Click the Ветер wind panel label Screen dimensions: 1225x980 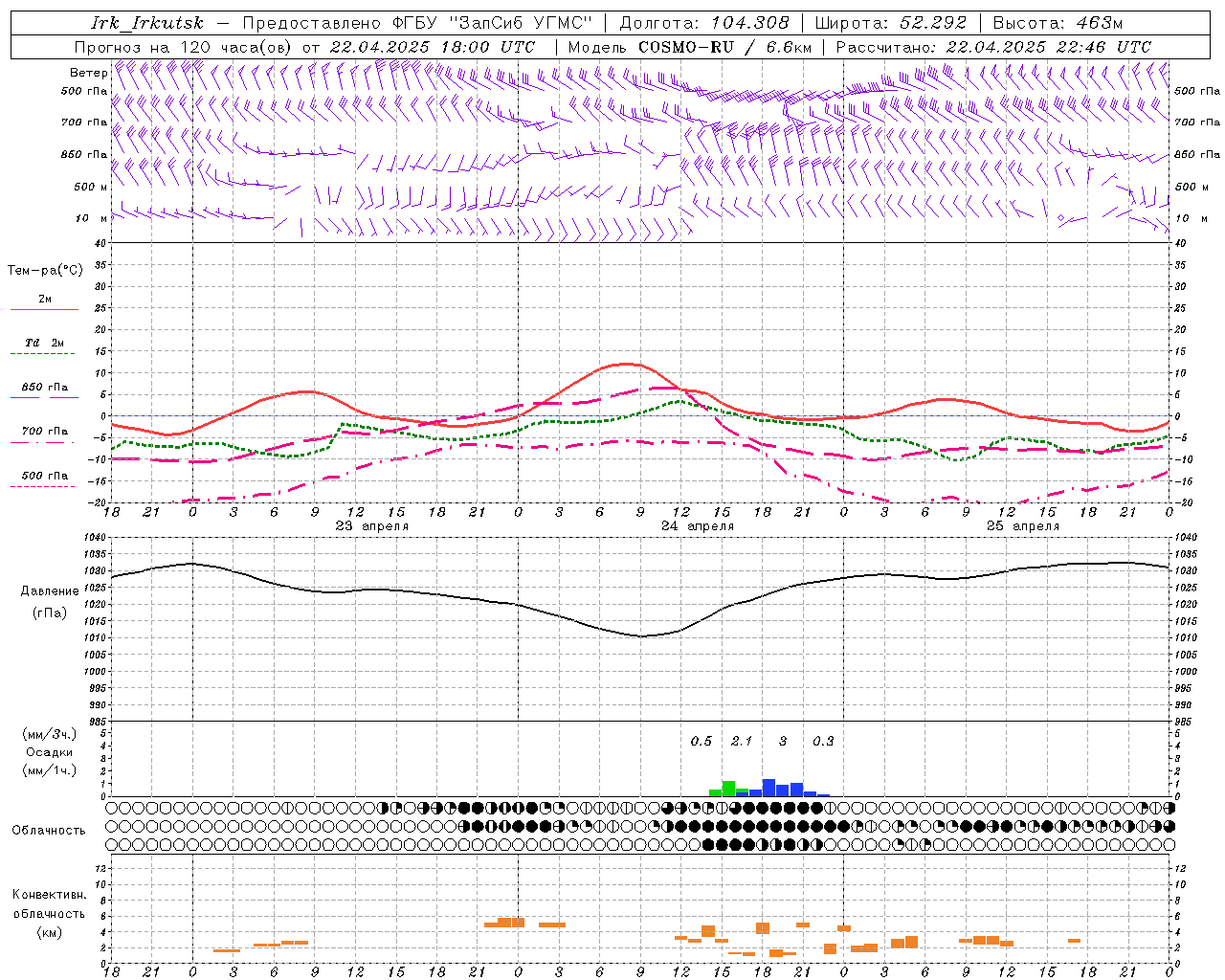point(88,73)
